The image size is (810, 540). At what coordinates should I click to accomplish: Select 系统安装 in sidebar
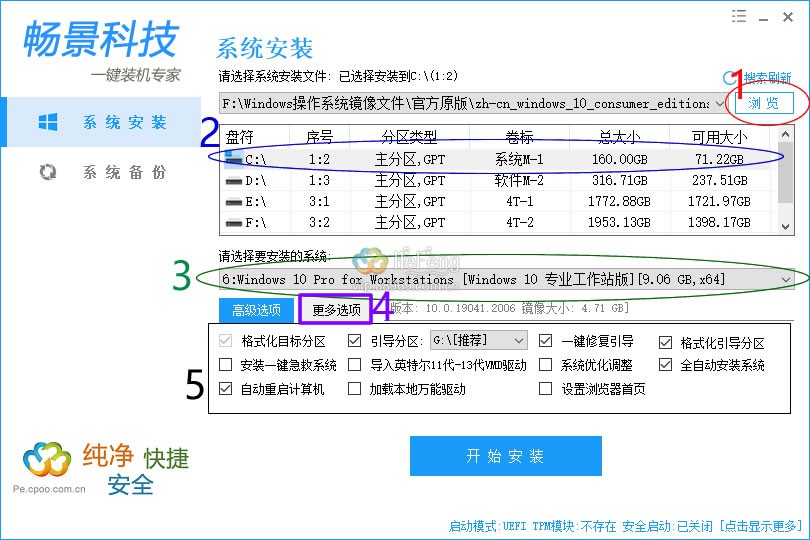pyautogui.click(x=101, y=122)
